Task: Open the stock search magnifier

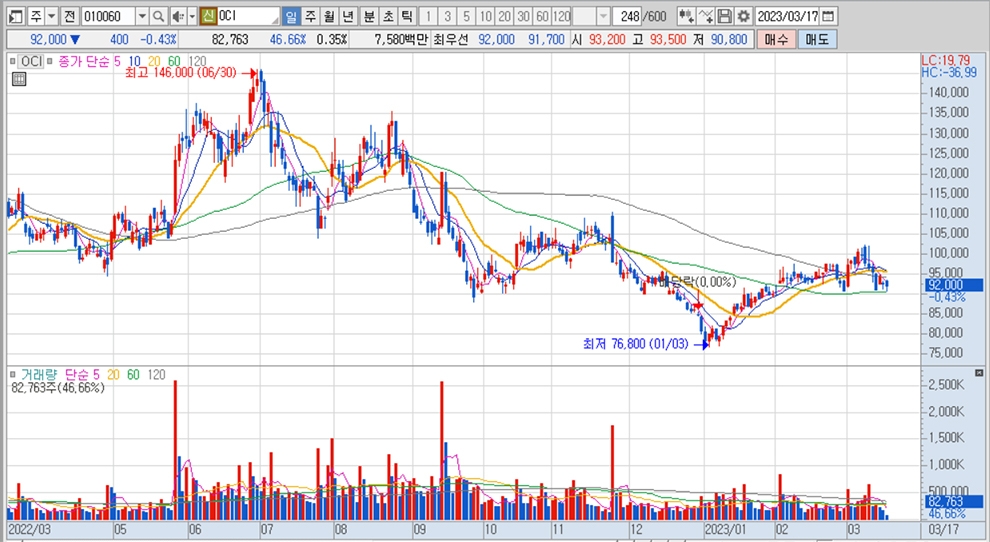Action: pyautogui.click(x=159, y=16)
